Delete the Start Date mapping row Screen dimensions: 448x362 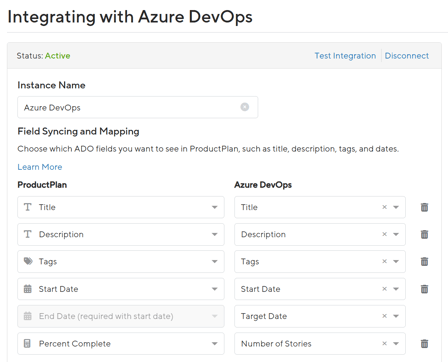(424, 289)
